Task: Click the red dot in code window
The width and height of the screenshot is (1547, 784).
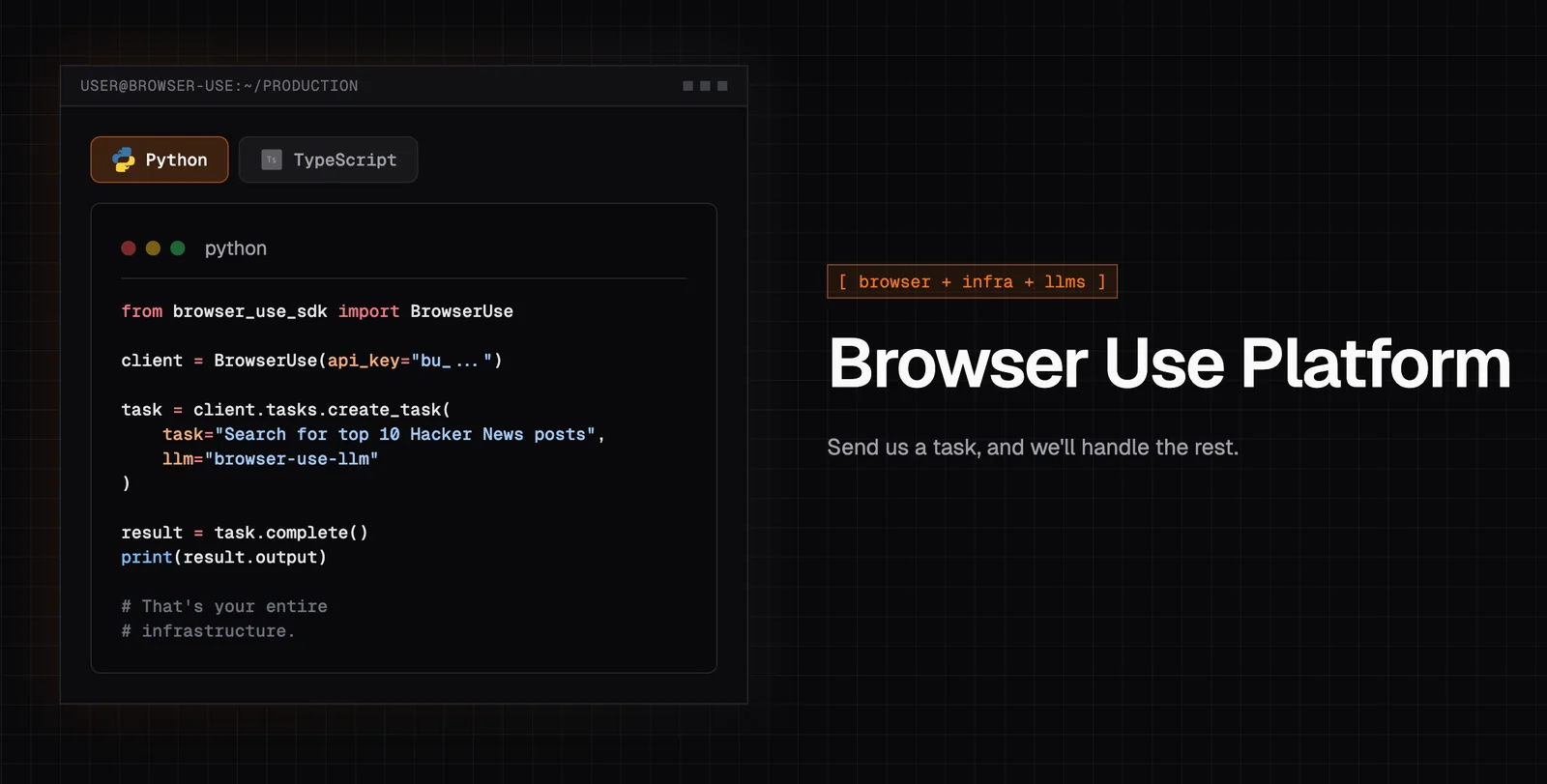Action: (129, 248)
